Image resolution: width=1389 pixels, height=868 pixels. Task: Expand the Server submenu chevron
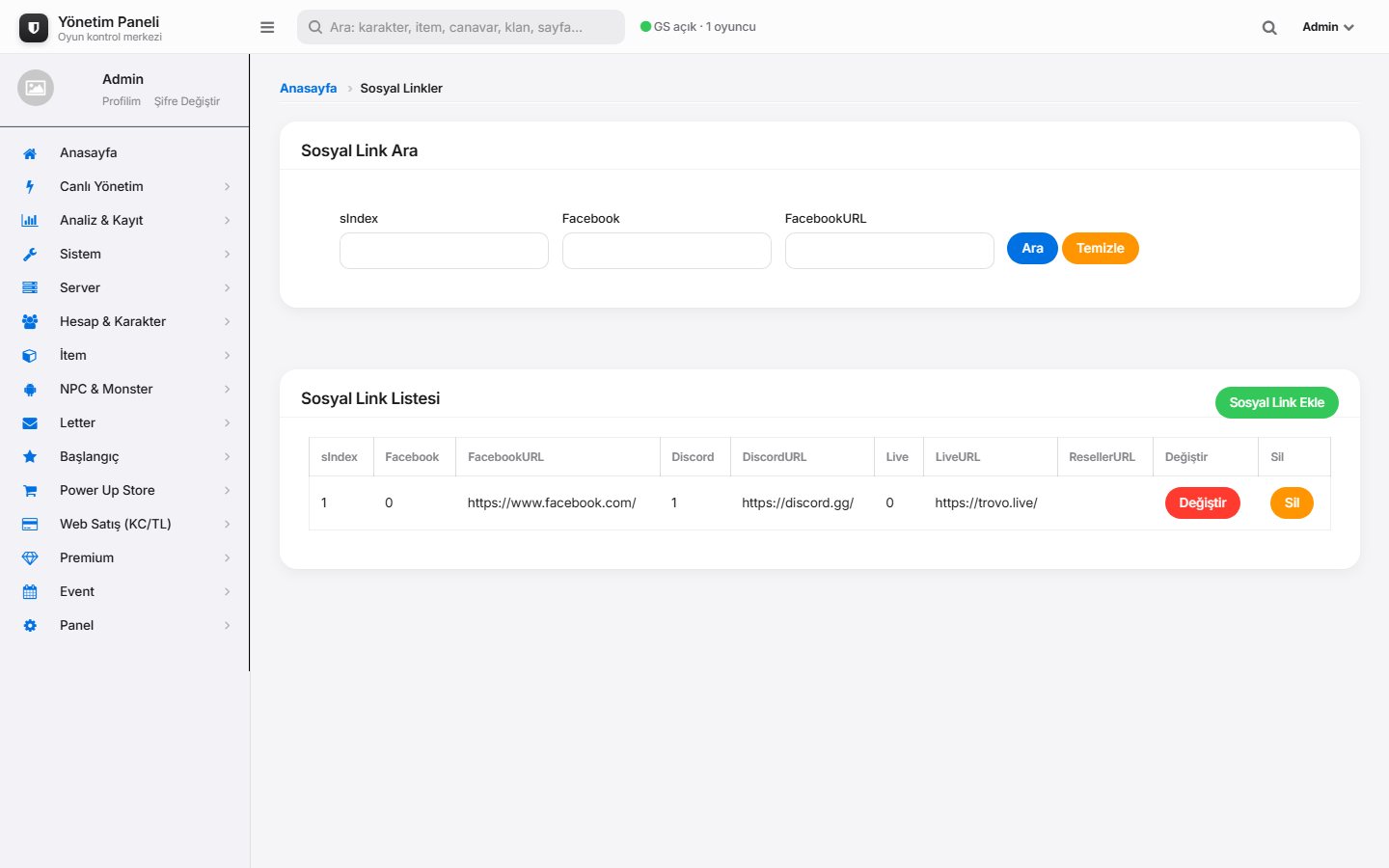pyautogui.click(x=228, y=288)
